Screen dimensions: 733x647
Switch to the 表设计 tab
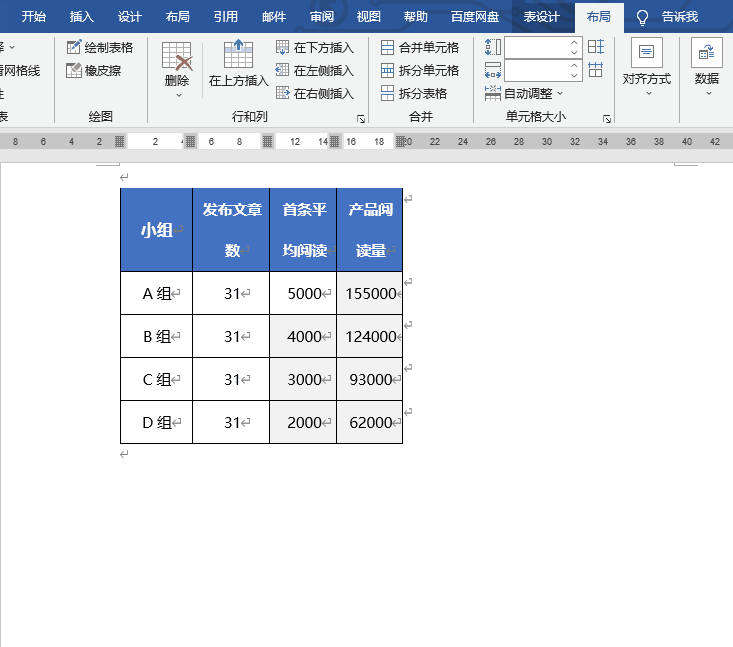[x=543, y=16]
